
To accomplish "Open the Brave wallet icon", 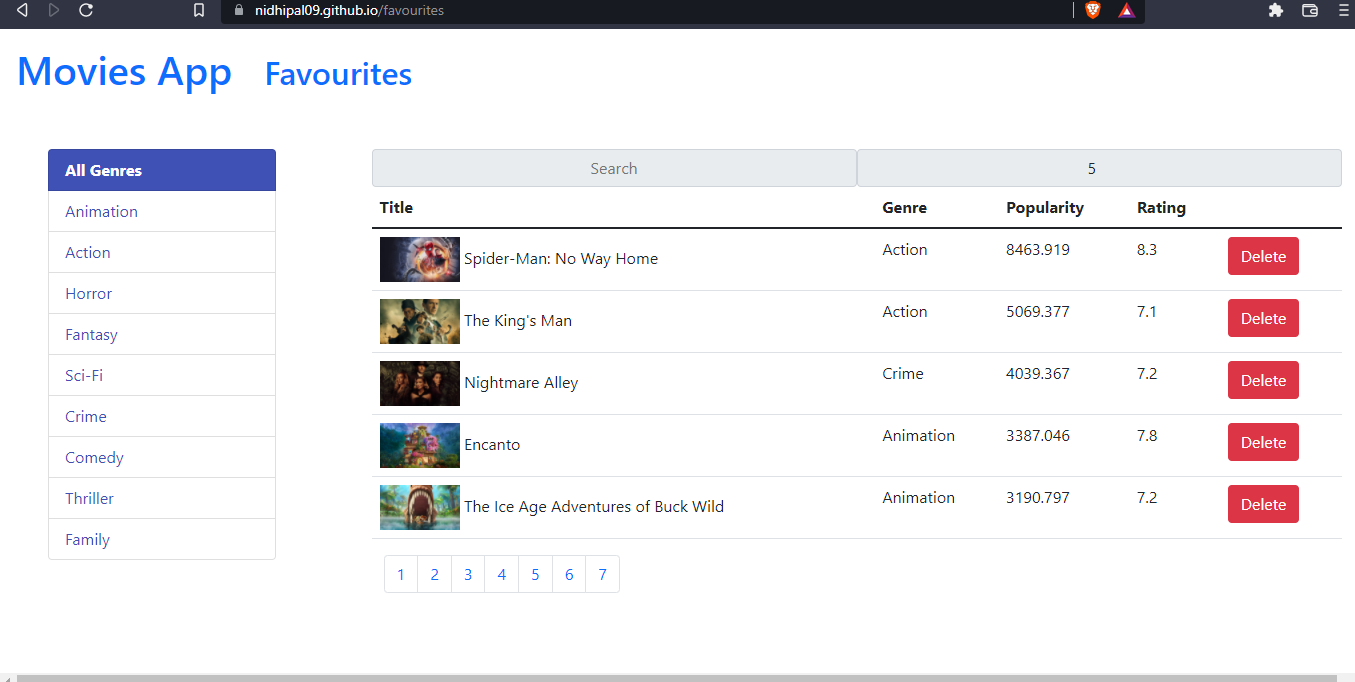I will [x=1309, y=10].
